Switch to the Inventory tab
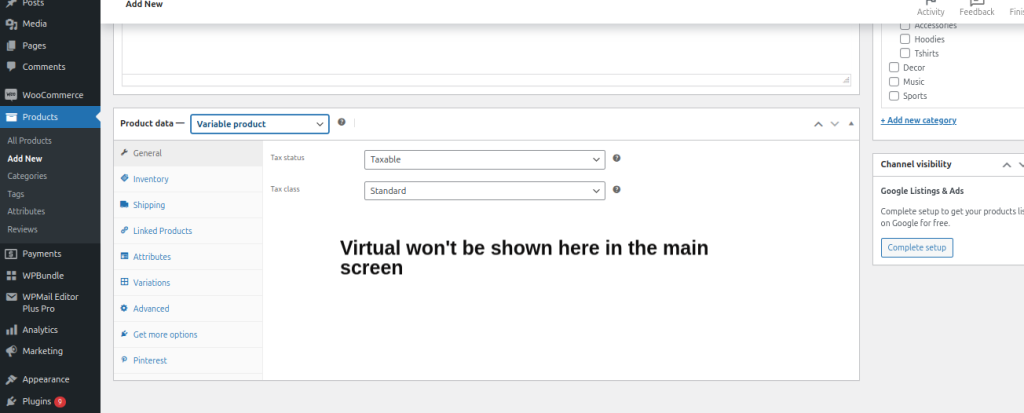This screenshot has height=413, width=1024. 188,179
